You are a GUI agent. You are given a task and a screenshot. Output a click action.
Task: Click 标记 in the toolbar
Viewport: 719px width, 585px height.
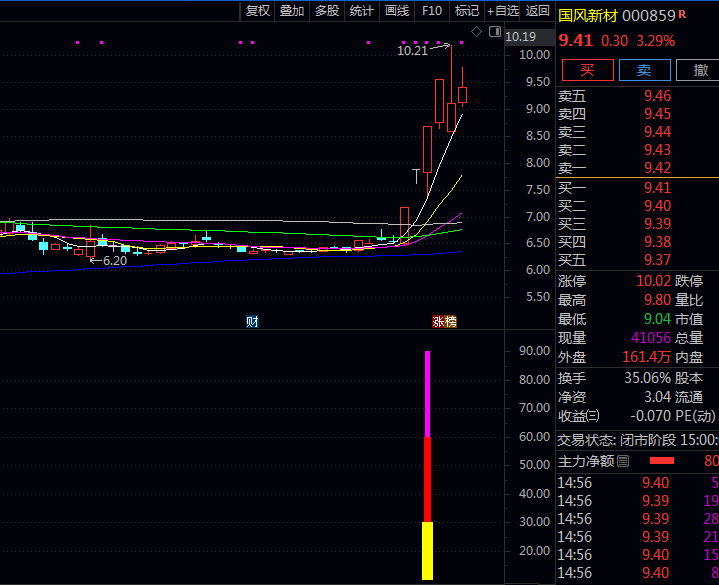[x=466, y=11]
